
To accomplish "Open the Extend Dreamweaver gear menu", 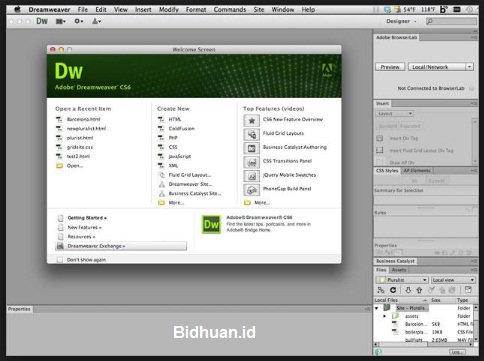I will tap(79, 21).
